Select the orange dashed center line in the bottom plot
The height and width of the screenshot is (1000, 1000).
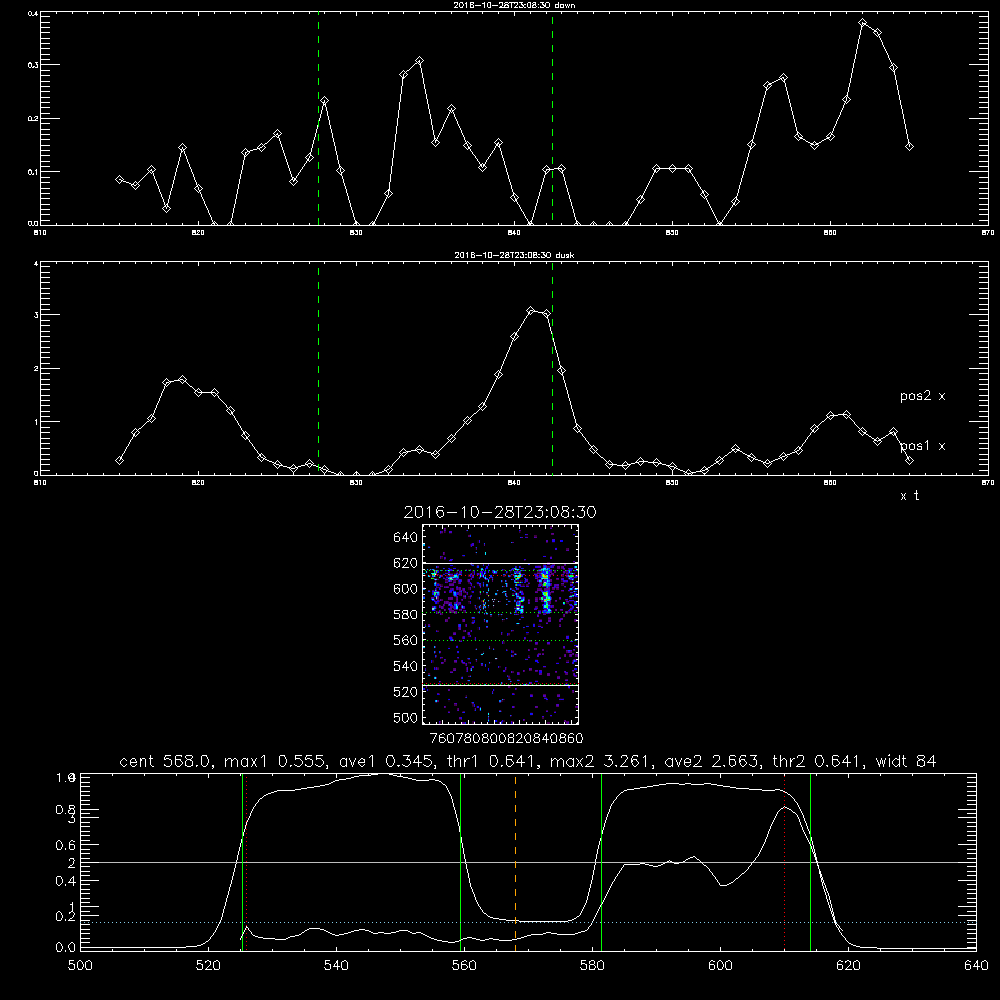pyautogui.click(x=515, y=861)
